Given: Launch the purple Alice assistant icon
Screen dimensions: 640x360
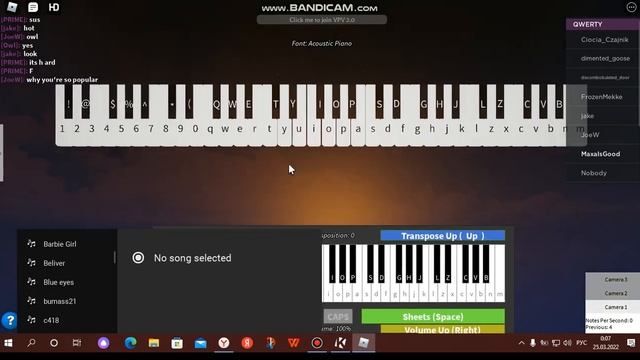Looking at the screenshot, I should click(x=104, y=343).
